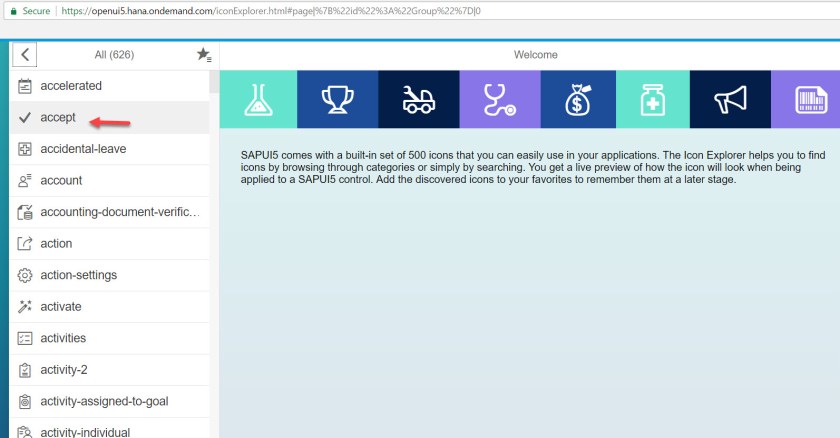Select the megaphone category tile
This screenshot has height=438, width=840.
pyautogui.click(x=730, y=100)
